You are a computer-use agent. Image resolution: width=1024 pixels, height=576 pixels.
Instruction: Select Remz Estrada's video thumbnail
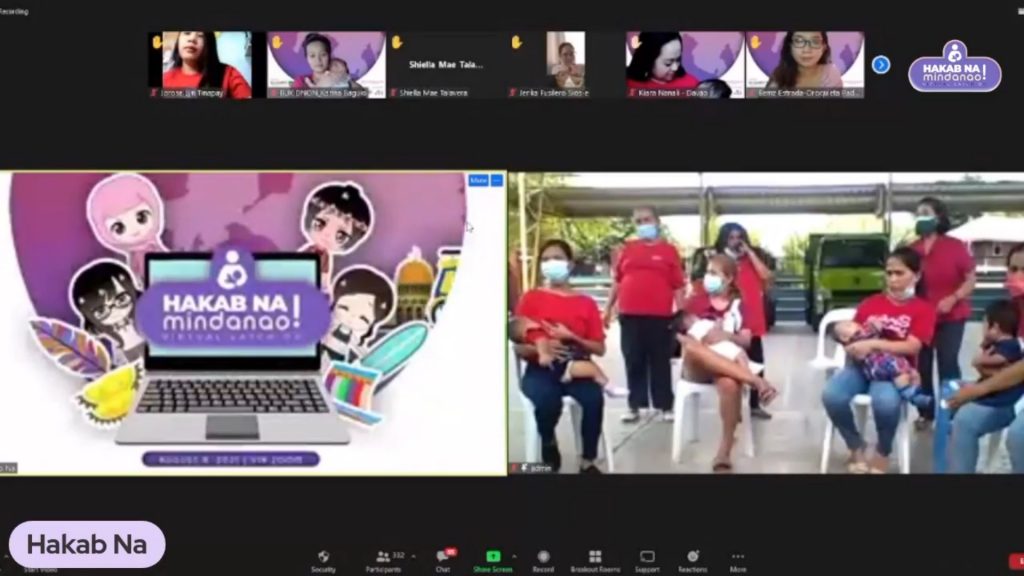(x=805, y=65)
